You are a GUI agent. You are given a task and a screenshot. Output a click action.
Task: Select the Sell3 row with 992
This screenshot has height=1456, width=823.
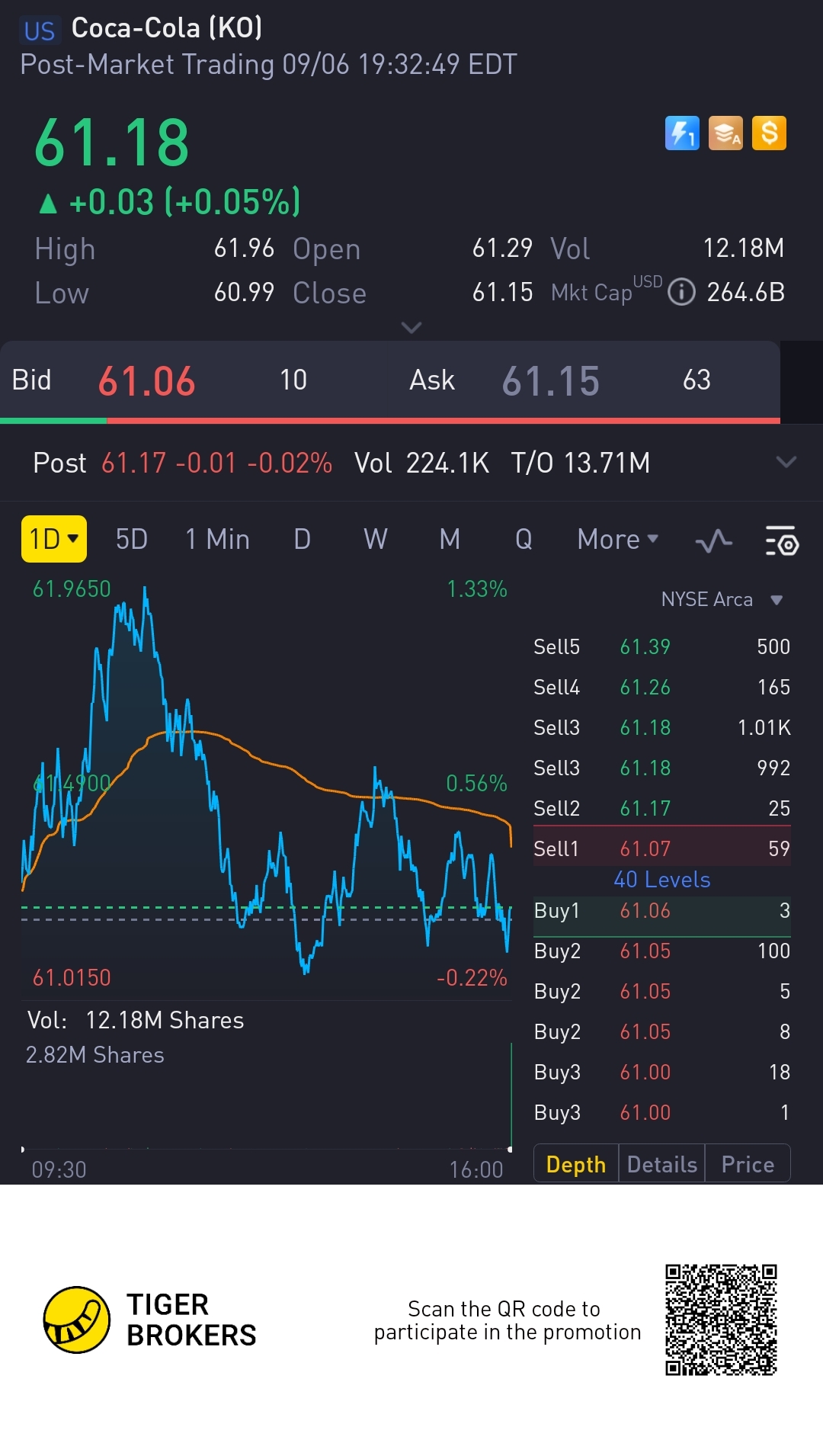tap(662, 768)
